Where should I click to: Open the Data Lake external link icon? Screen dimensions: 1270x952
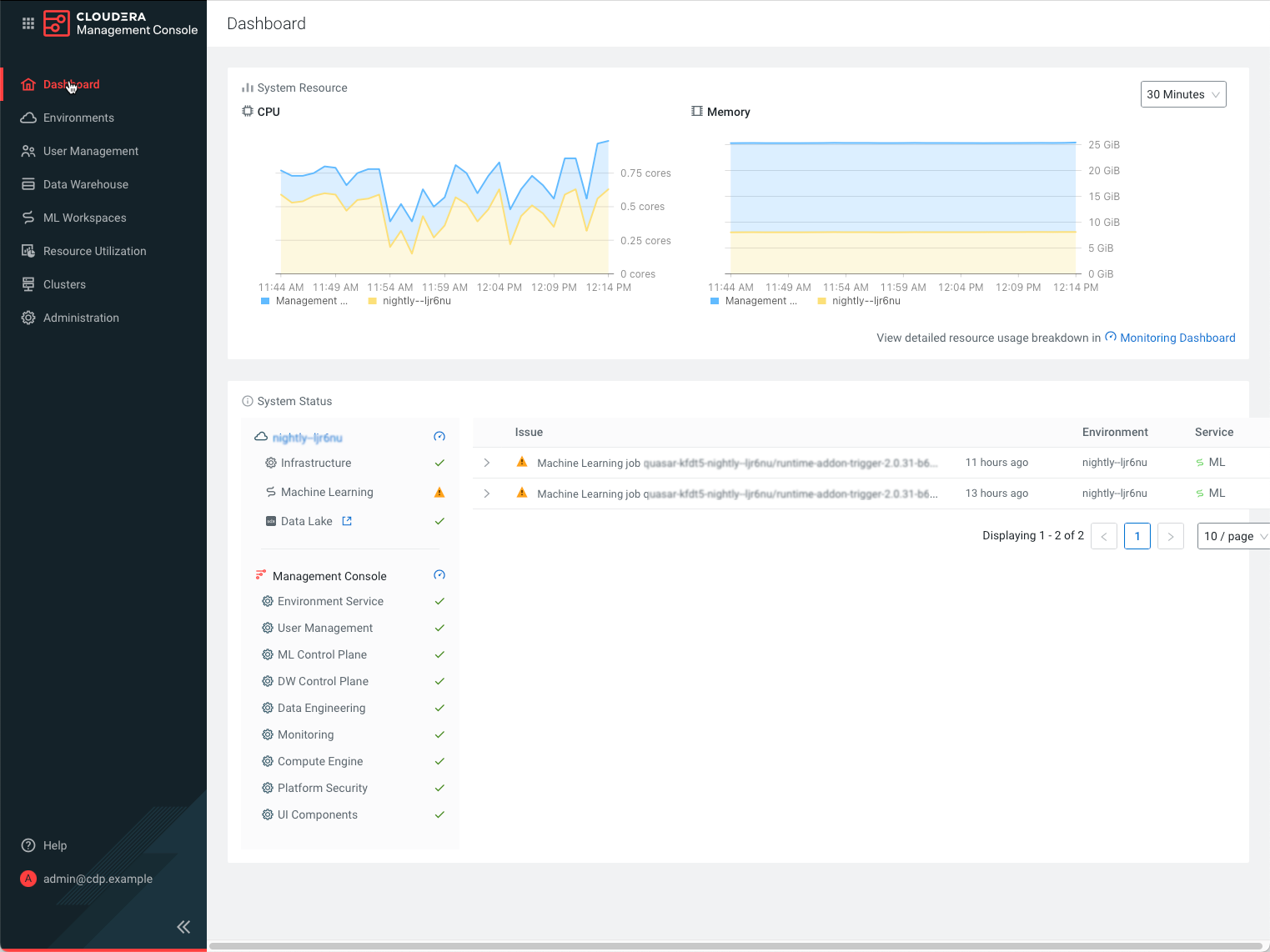[x=348, y=520]
